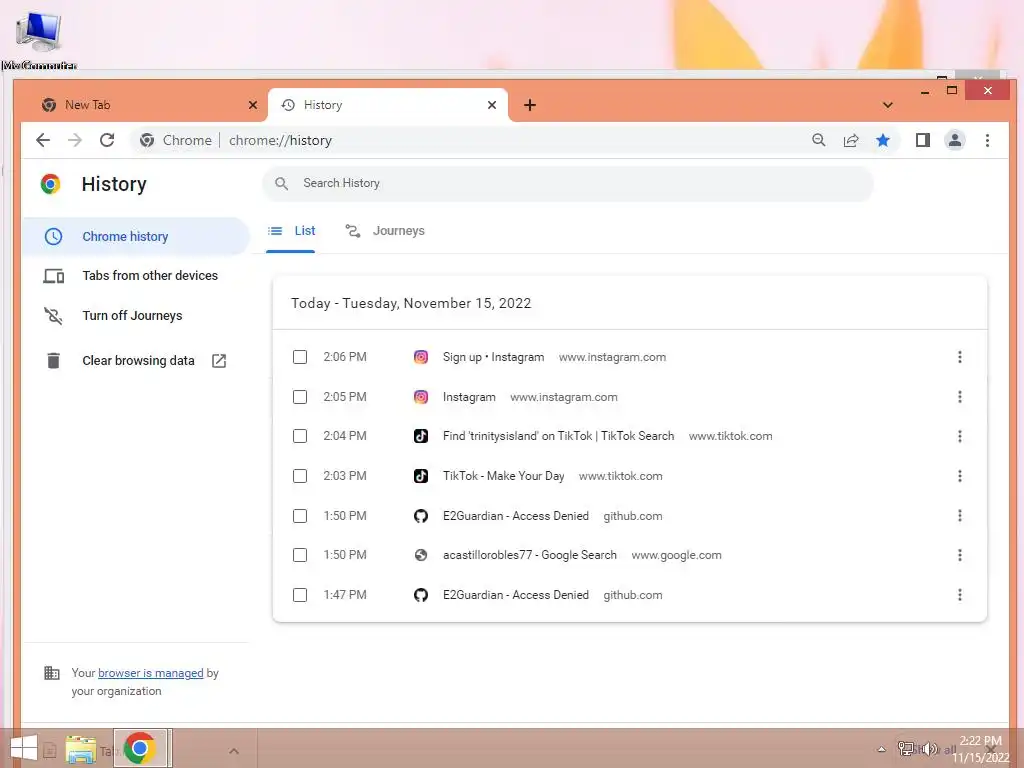
Task: Toggle the bookmark star icon
Action: pos(883,140)
